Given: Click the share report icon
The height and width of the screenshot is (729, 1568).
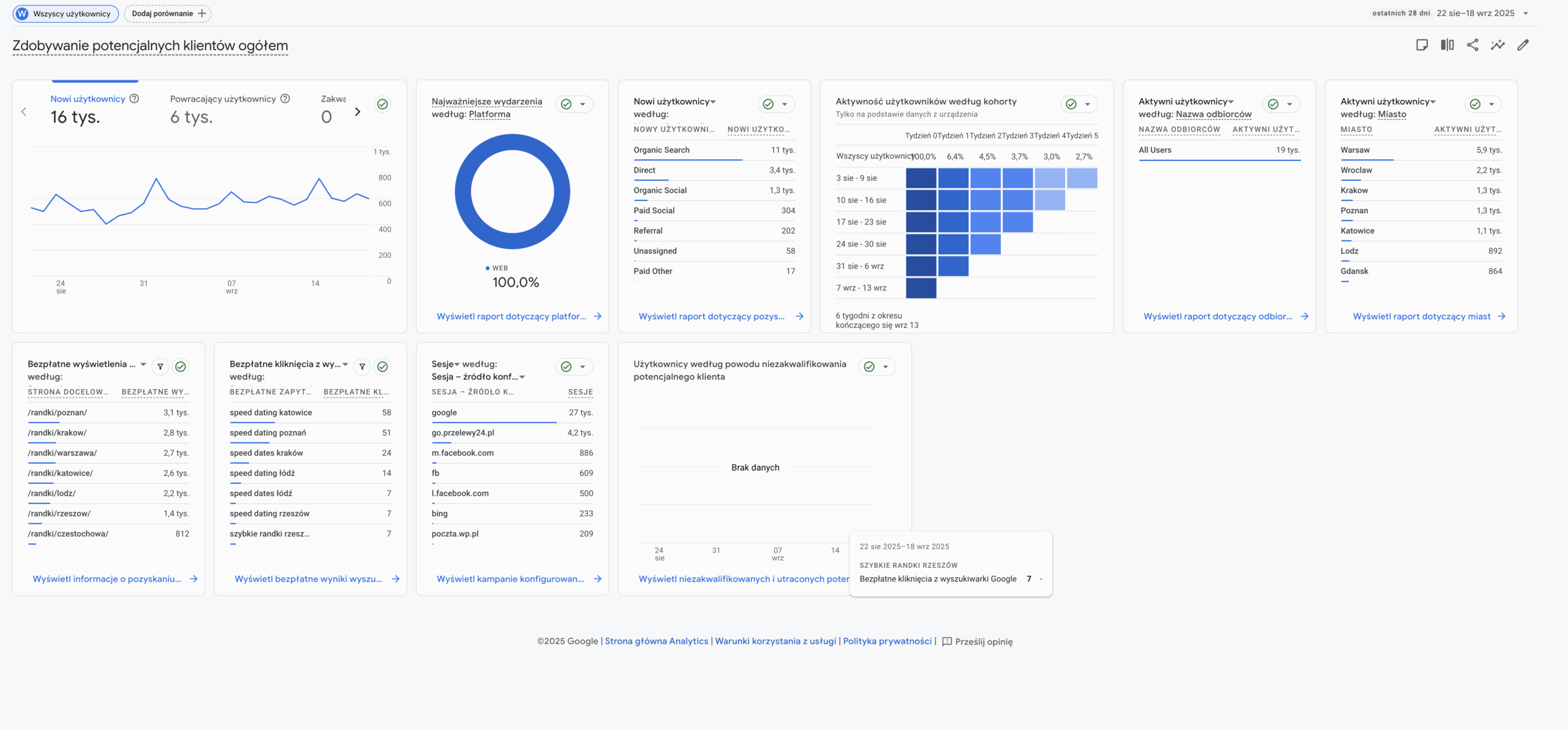Looking at the screenshot, I should click(1472, 45).
